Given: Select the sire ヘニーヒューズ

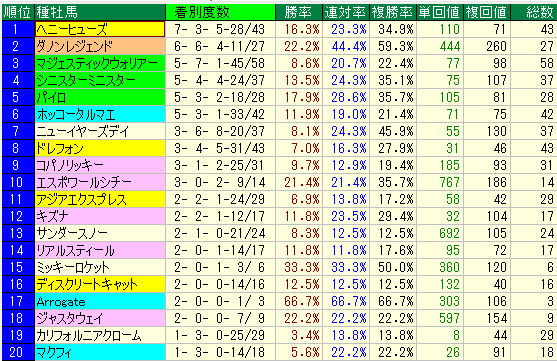Looking at the screenshot, I should coord(100,29).
